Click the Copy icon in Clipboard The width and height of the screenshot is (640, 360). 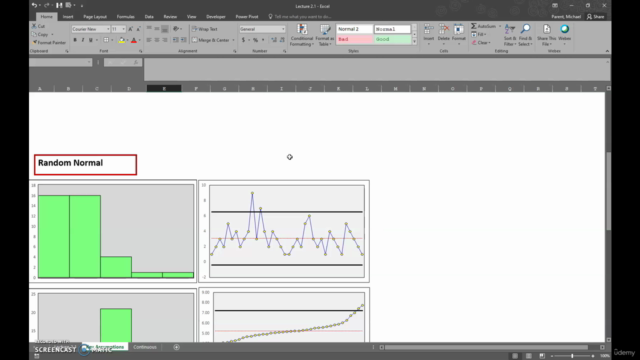click(34, 34)
